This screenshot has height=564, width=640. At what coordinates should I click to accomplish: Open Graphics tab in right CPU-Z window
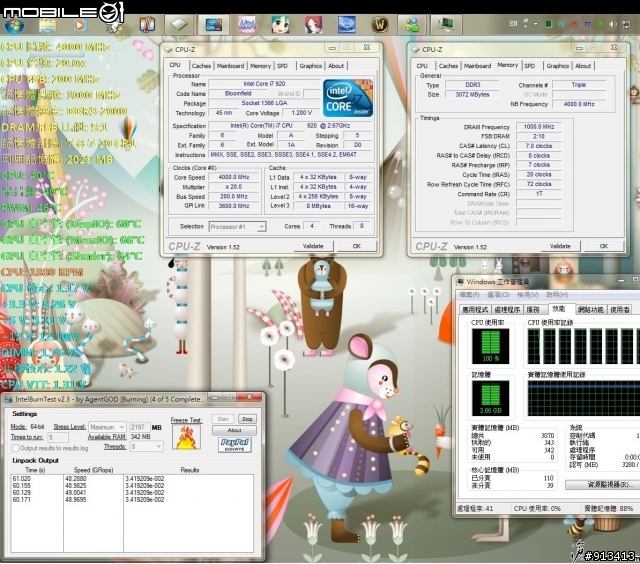[558, 66]
